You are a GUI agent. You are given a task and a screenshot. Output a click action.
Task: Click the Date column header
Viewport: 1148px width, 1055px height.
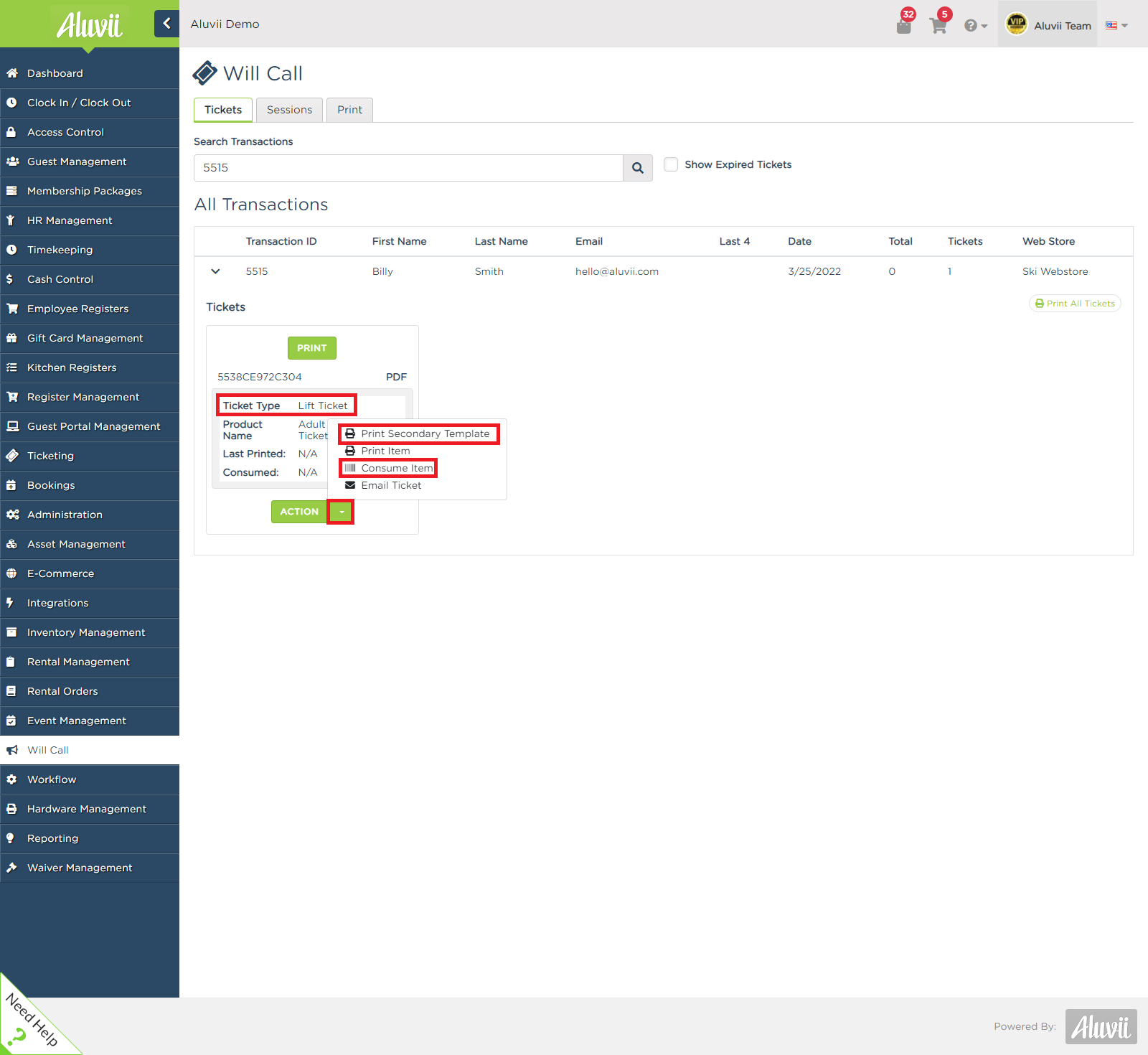(x=799, y=241)
